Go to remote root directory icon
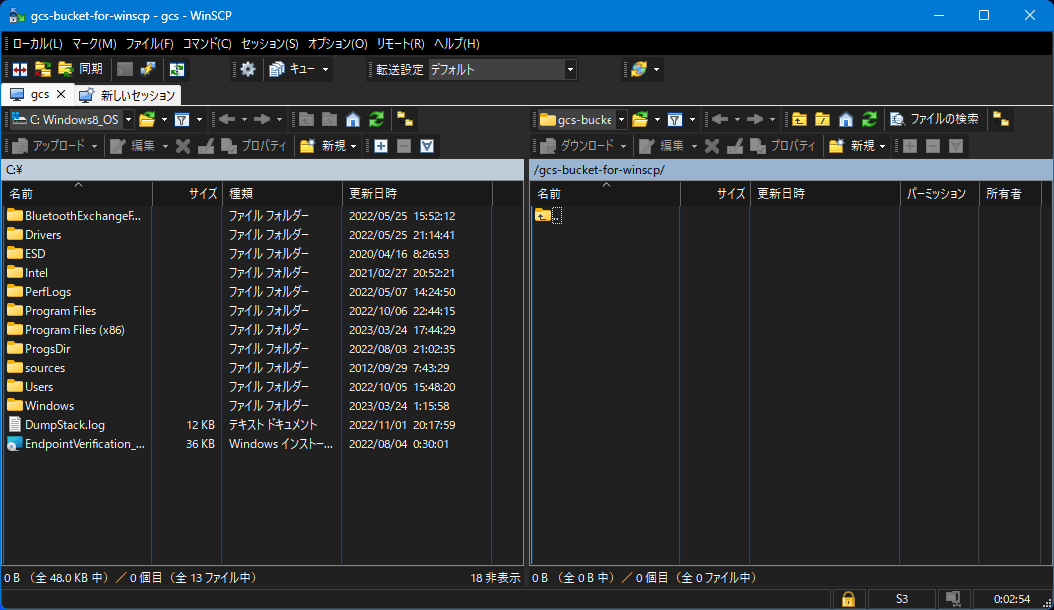 (822, 120)
